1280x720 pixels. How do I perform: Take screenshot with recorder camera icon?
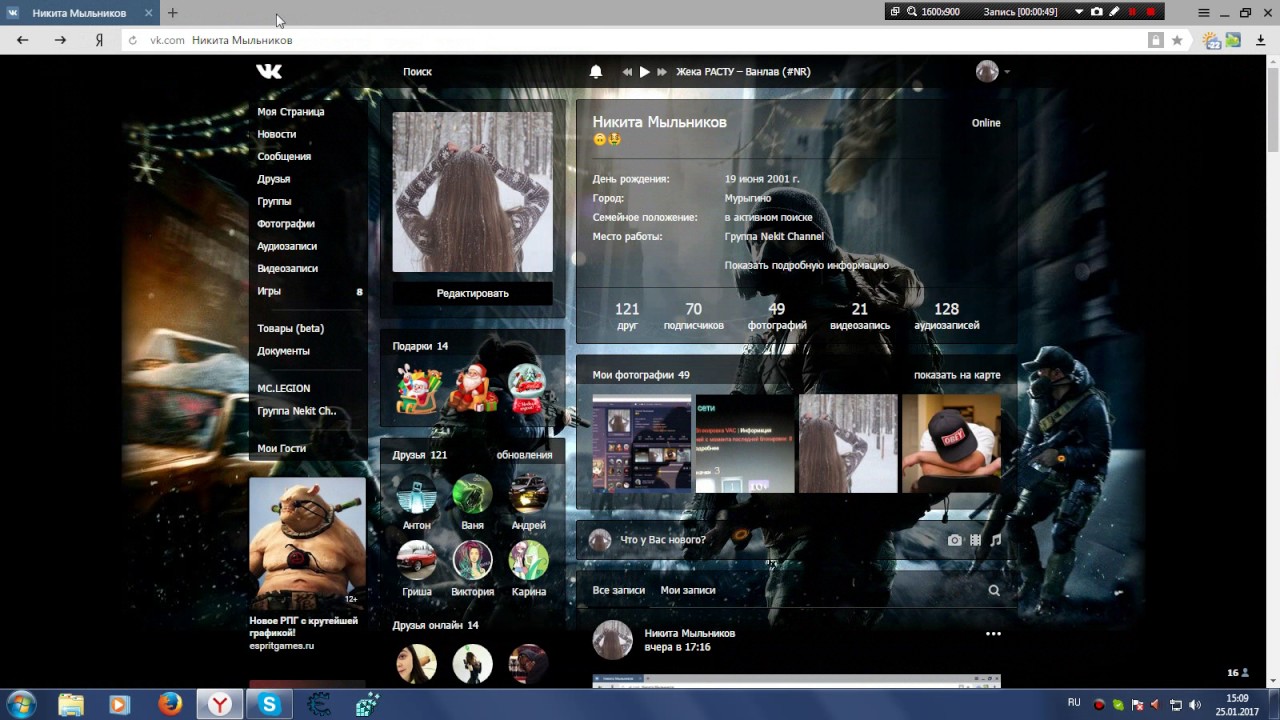click(x=1097, y=12)
